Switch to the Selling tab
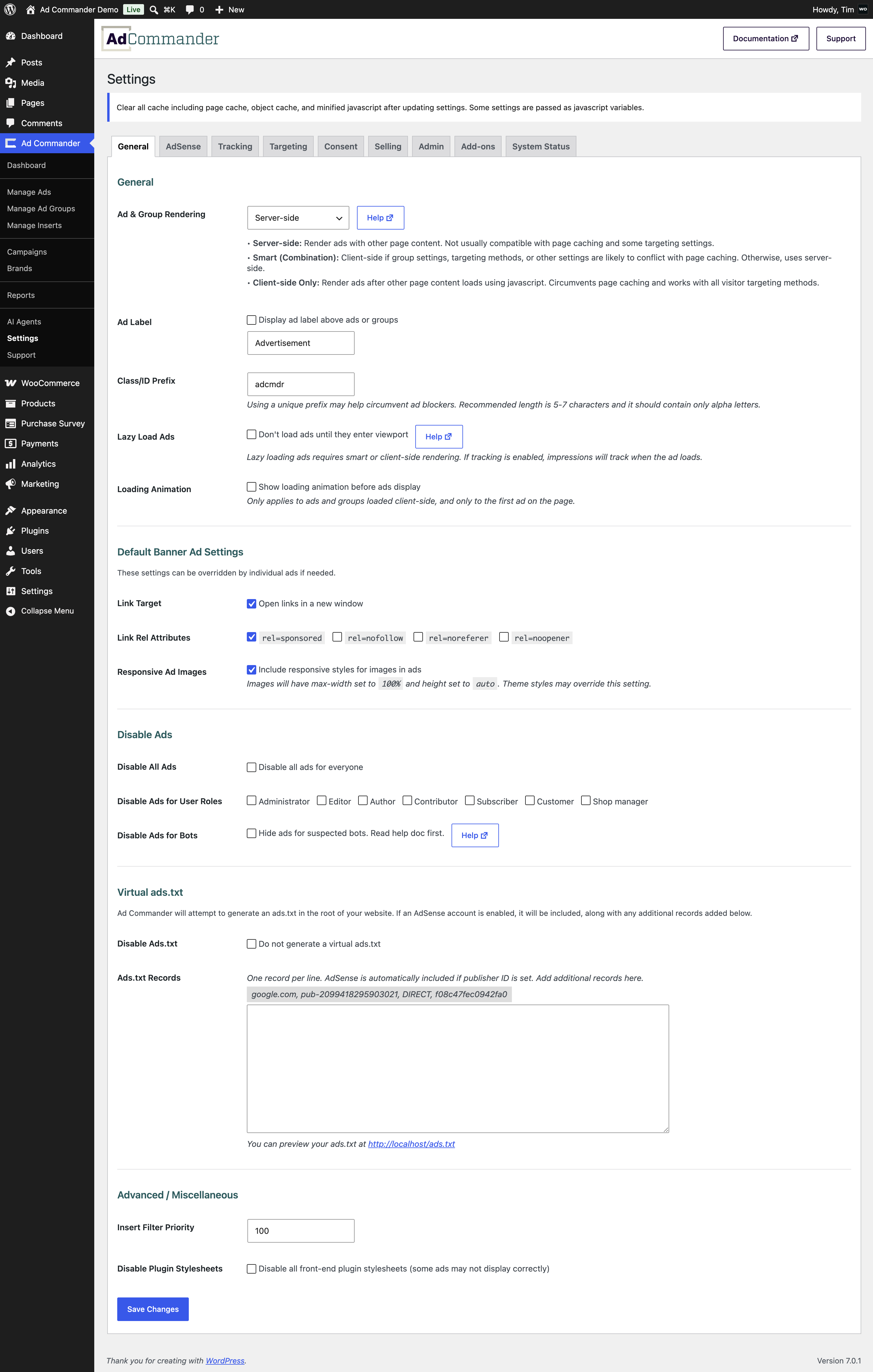The image size is (873, 1372). (x=388, y=146)
